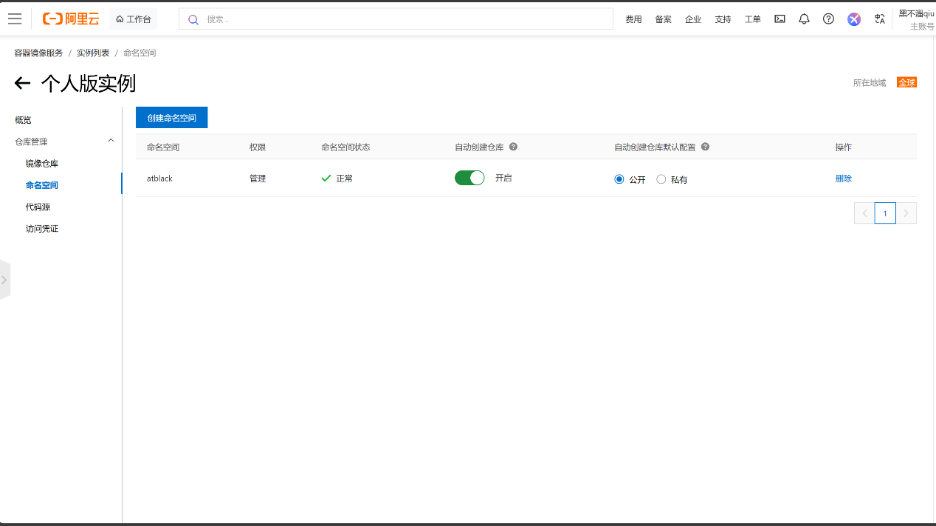This screenshot has height=526, width=936.
Task: Open the 企业 menu
Action: coord(693,19)
